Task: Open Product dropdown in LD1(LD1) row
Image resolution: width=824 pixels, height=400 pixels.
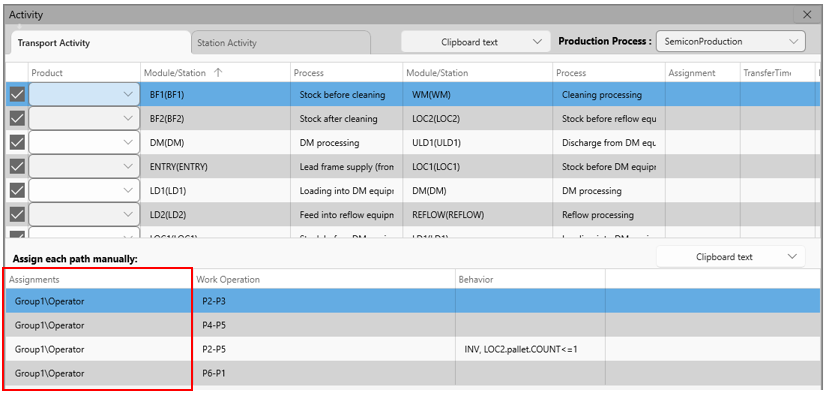Action: (x=84, y=190)
